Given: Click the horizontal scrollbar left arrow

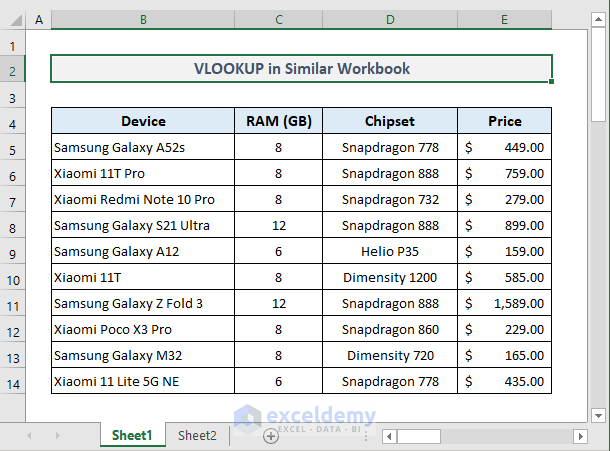Looking at the screenshot, I should tap(390, 436).
